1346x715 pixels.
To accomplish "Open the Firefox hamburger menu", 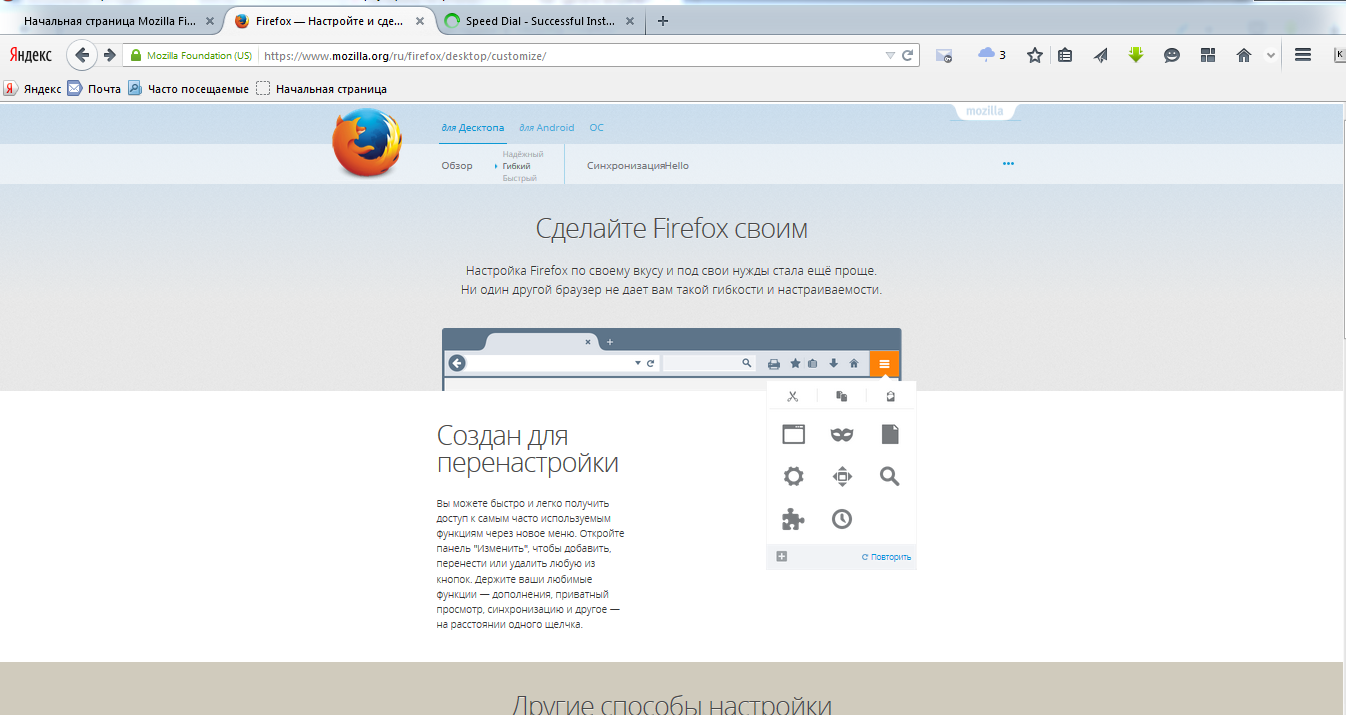I will (x=1303, y=55).
